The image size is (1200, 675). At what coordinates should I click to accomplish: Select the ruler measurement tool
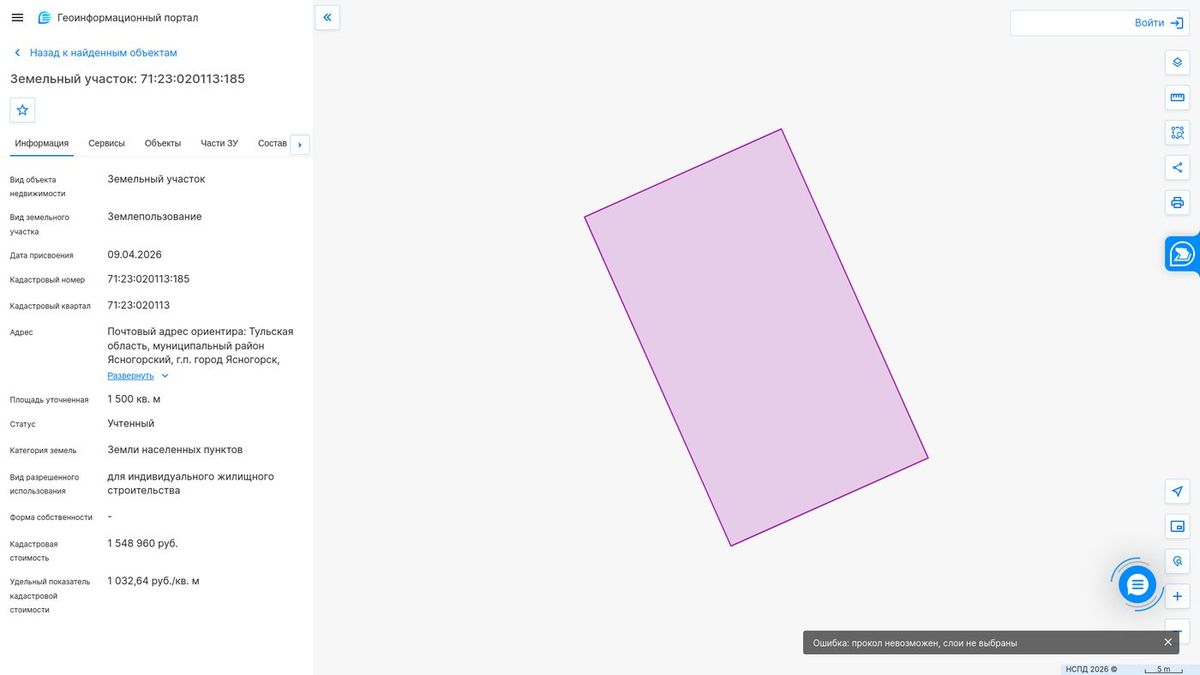1177,98
